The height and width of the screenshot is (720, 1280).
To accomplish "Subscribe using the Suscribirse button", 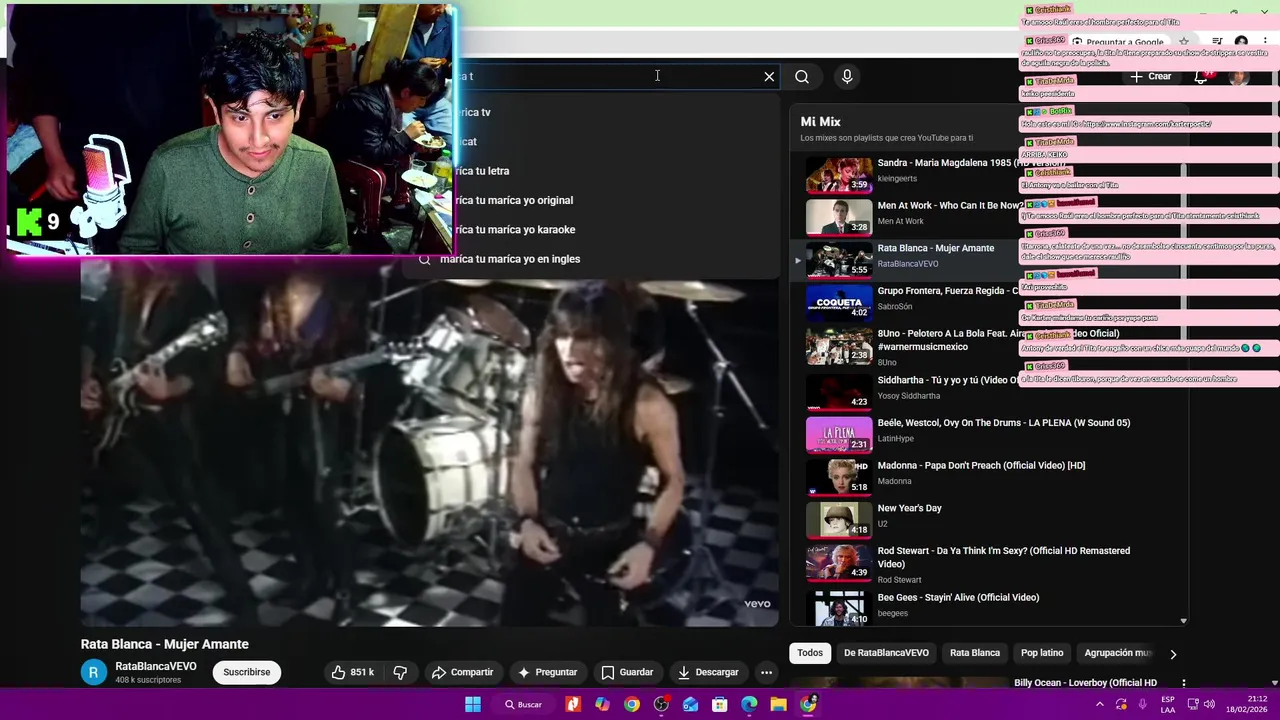I will click(x=247, y=672).
